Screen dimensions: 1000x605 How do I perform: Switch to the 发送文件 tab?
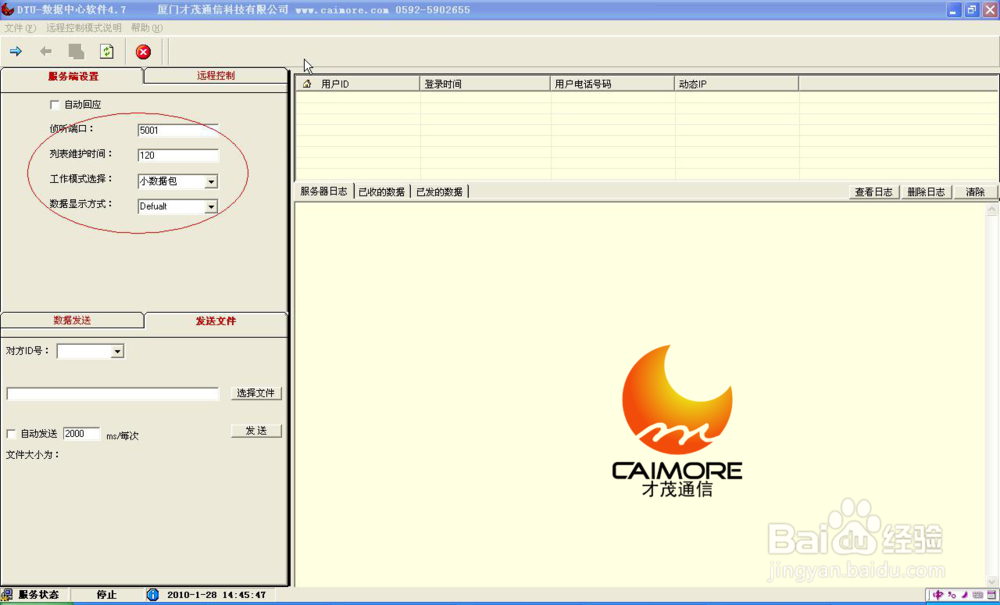(x=216, y=321)
